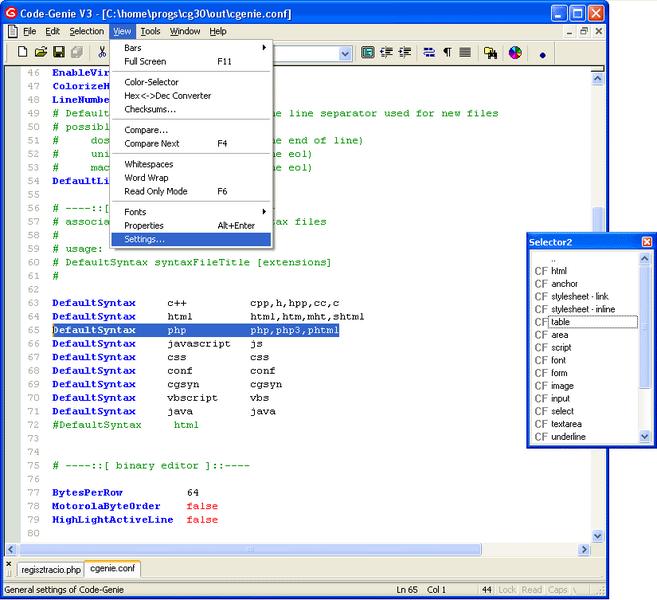Open the Help menu
The height and width of the screenshot is (600, 657).
[218, 31]
